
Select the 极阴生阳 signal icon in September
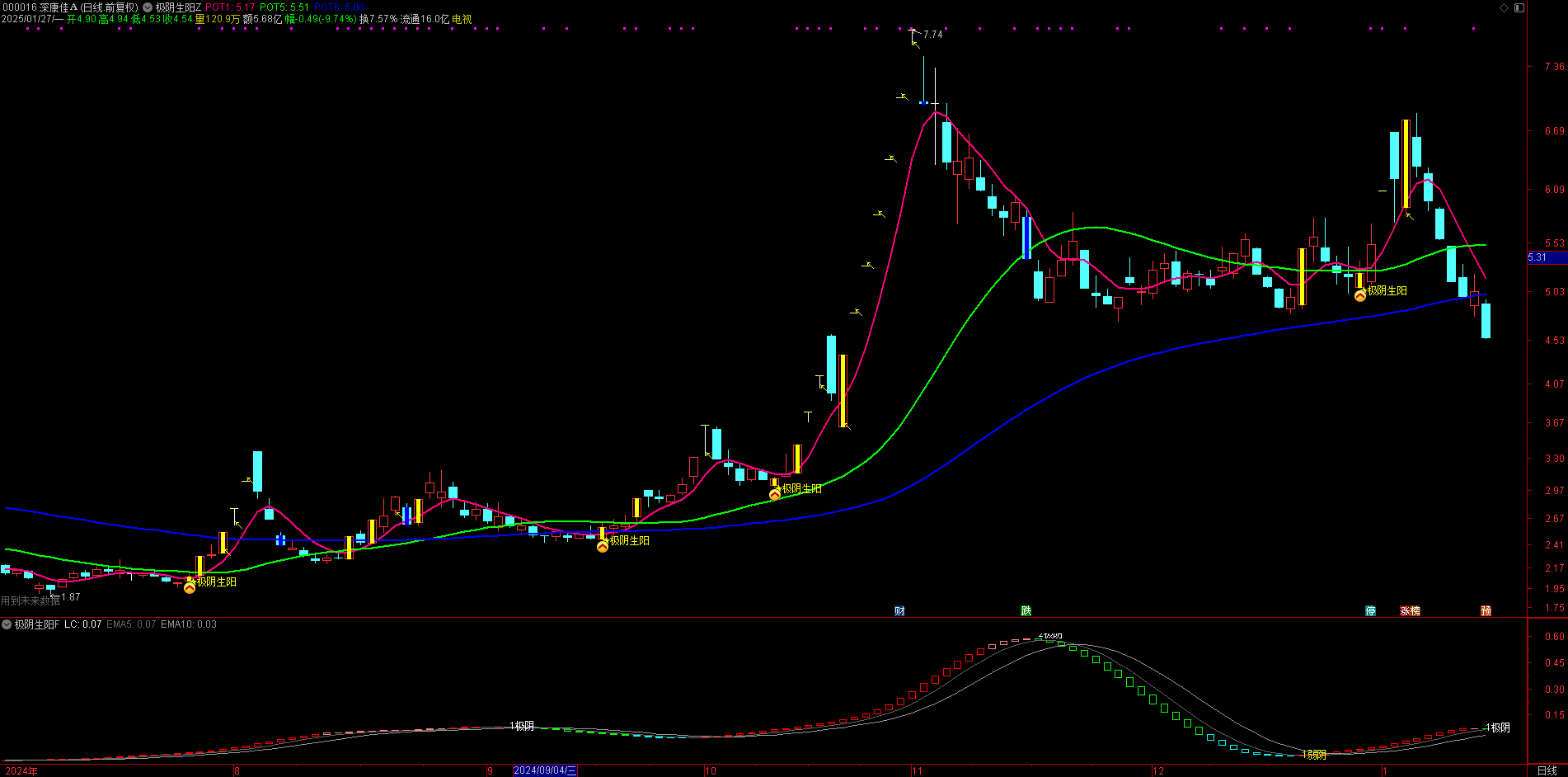[x=603, y=546]
